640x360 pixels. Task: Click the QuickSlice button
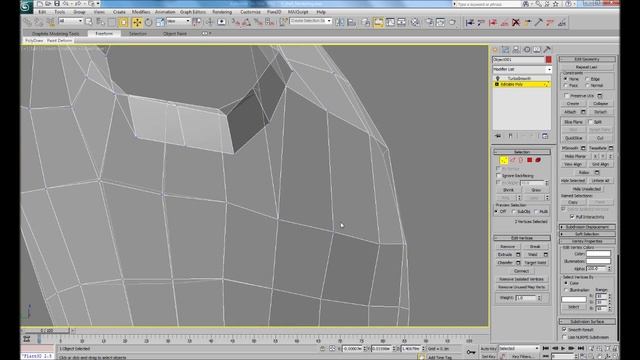pos(573,138)
